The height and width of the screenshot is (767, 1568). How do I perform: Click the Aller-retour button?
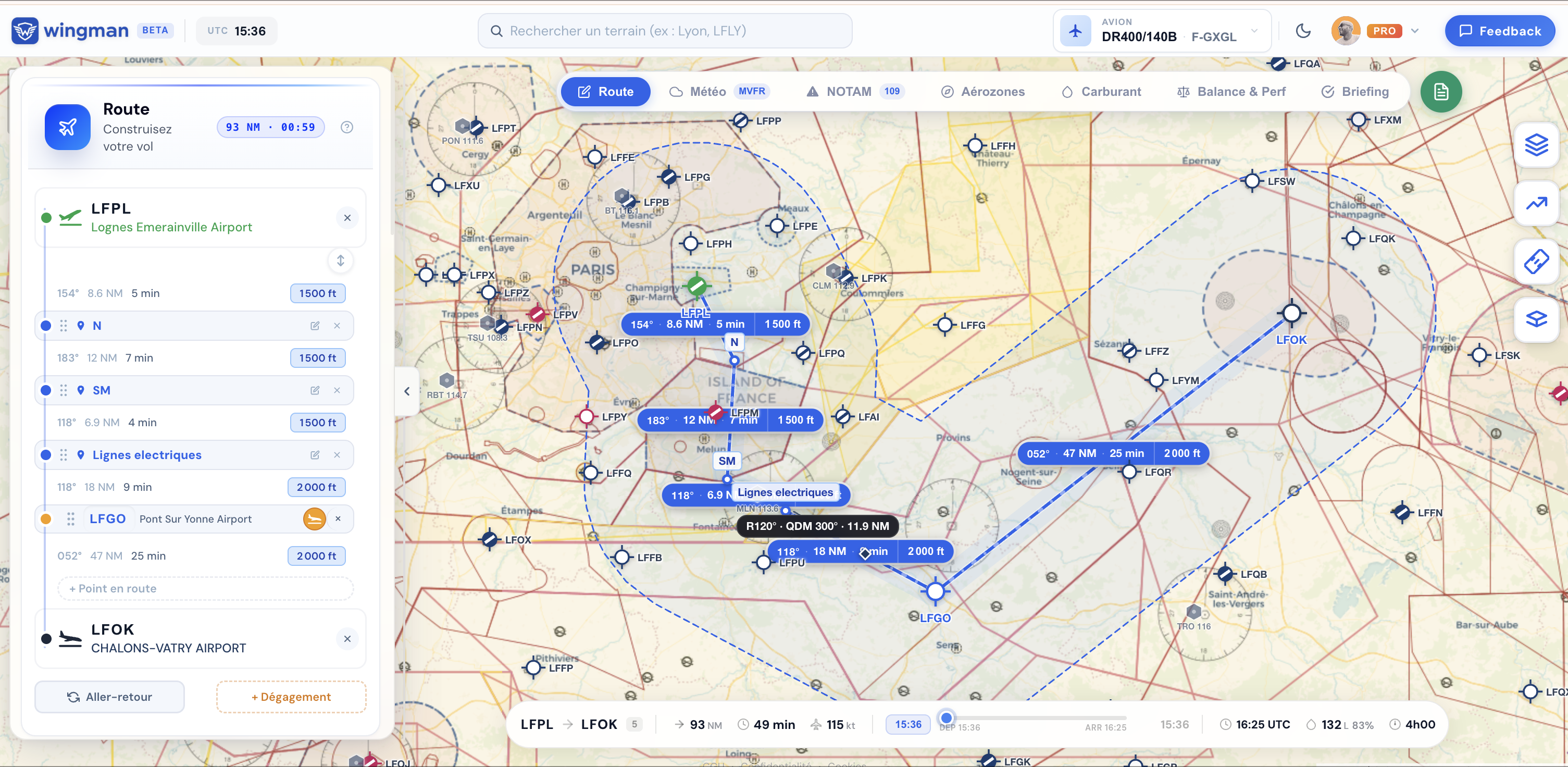pos(109,697)
